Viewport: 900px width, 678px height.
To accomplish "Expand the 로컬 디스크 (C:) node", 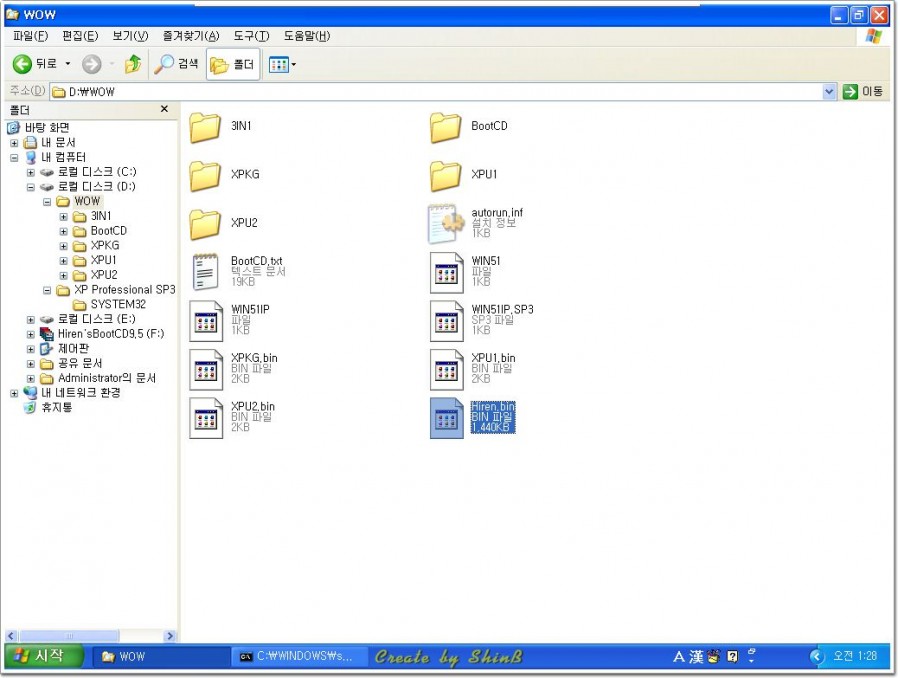I will coord(31,172).
